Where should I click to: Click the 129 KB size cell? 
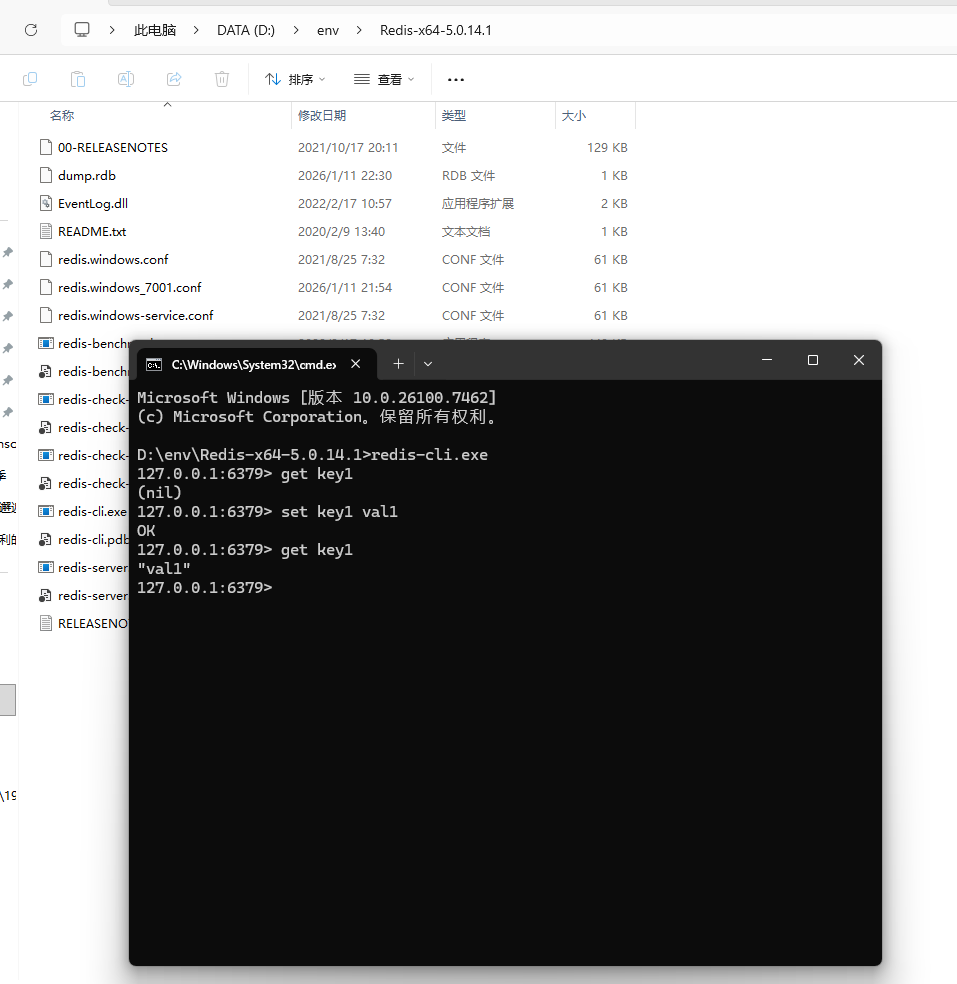(x=607, y=147)
